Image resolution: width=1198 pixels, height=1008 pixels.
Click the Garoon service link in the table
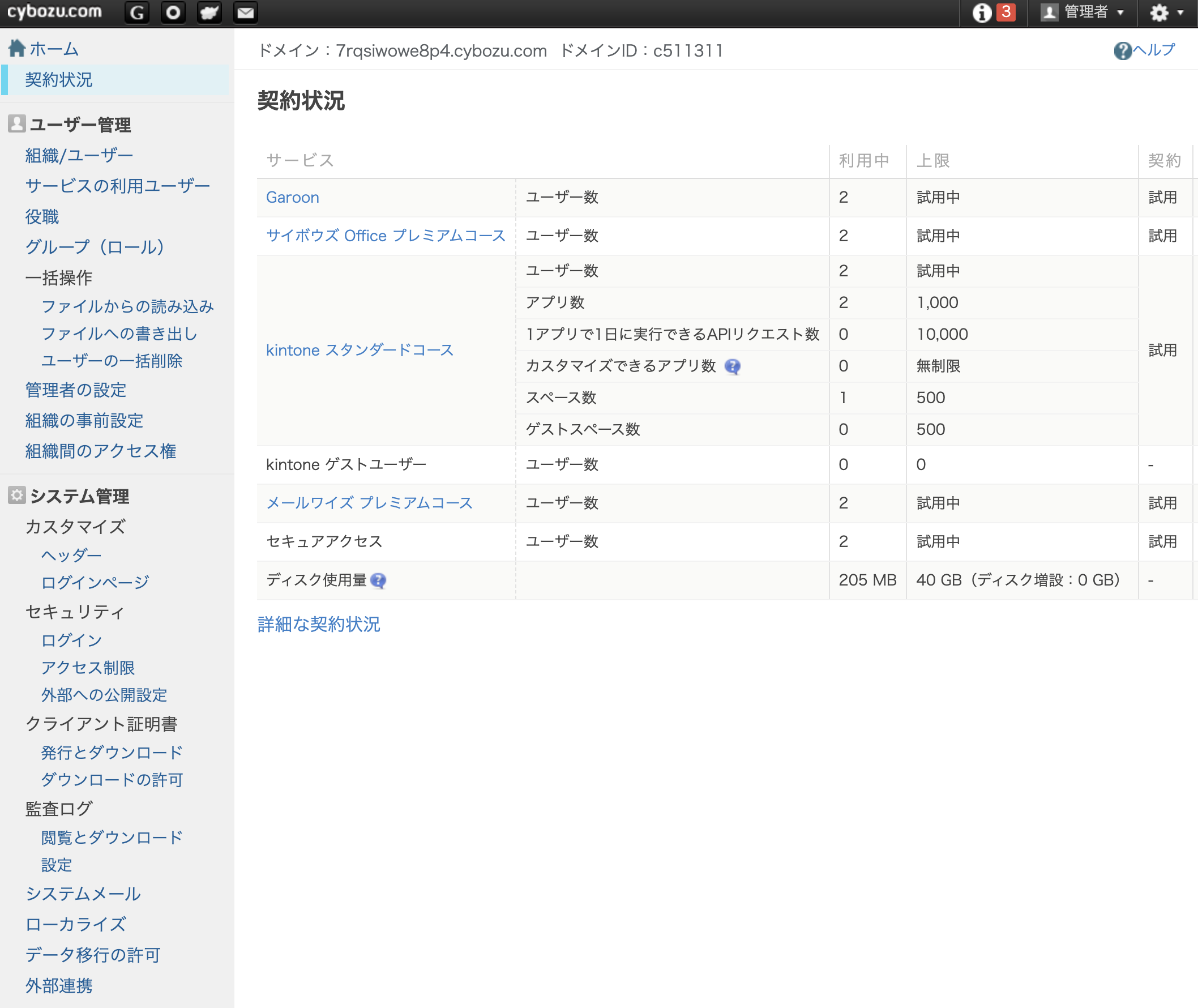point(293,198)
